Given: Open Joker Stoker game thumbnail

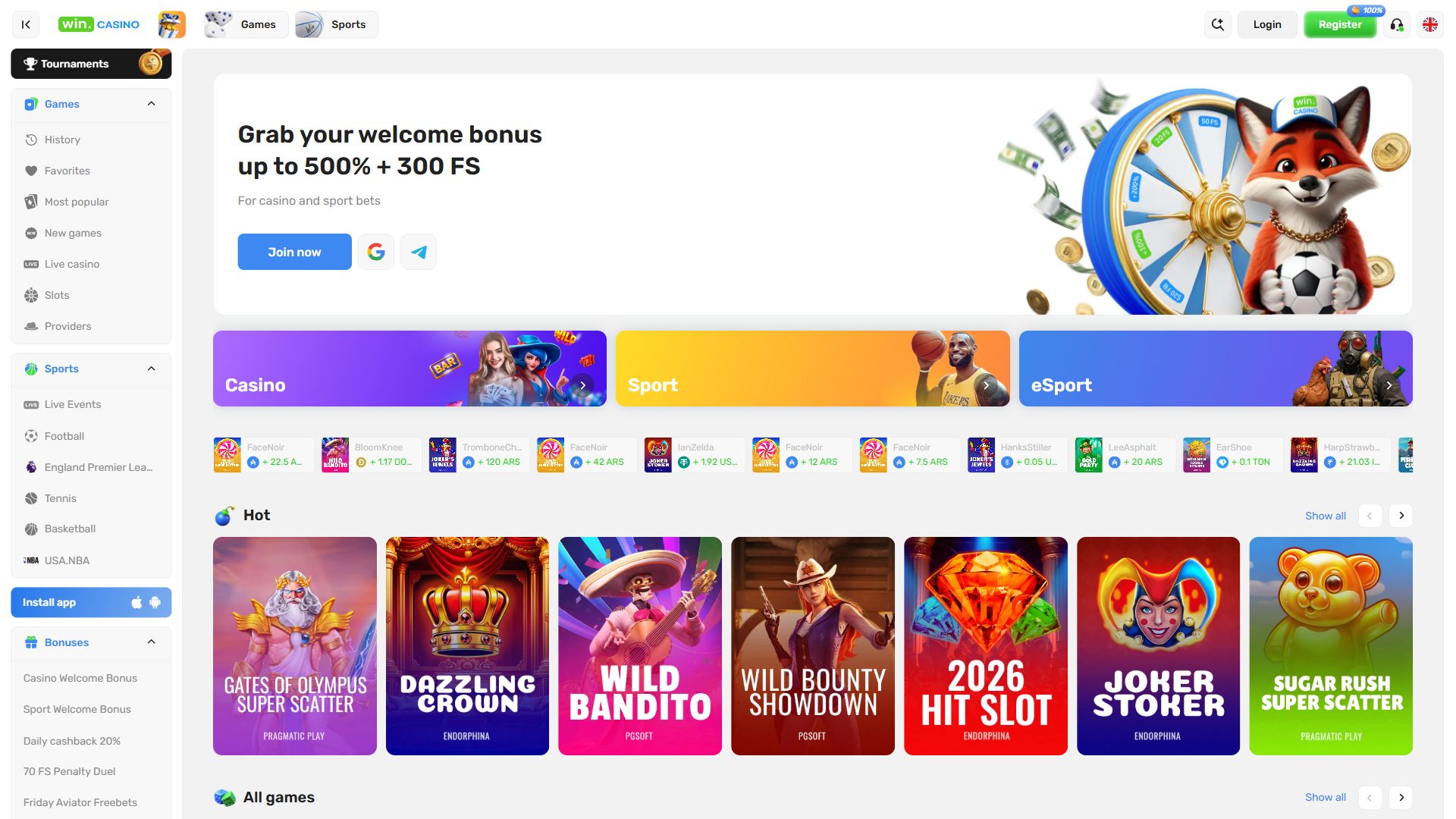Looking at the screenshot, I should (x=1159, y=646).
